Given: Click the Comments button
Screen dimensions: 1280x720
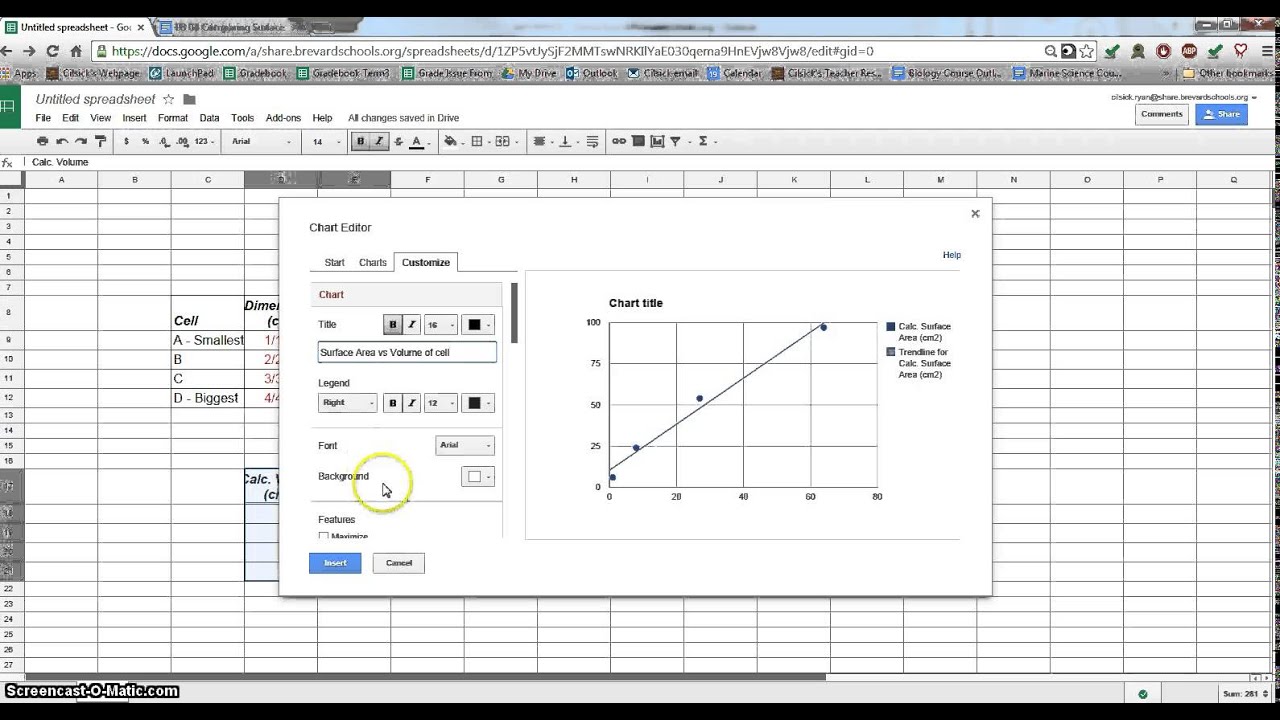Looking at the screenshot, I should (x=1162, y=114).
